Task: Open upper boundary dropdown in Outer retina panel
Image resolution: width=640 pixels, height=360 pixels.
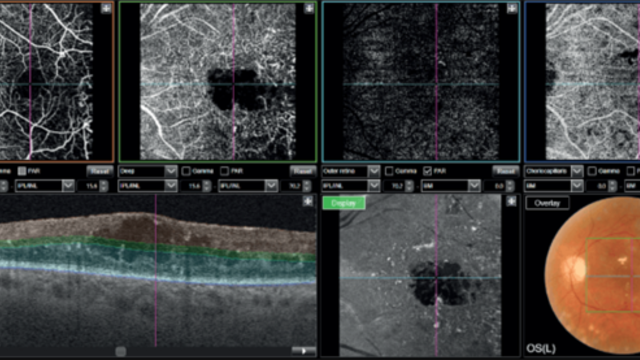Action: pos(351,186)
